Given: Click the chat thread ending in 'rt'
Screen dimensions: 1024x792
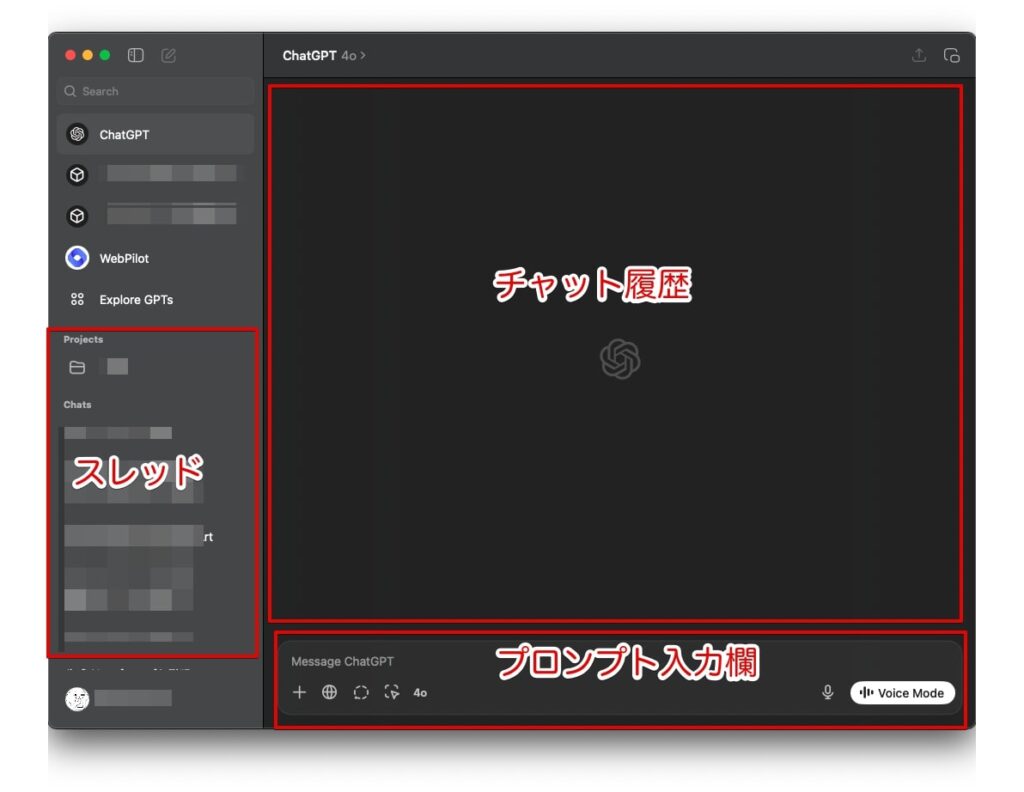Looking at the screenshot, I should (x=138, y=536).
